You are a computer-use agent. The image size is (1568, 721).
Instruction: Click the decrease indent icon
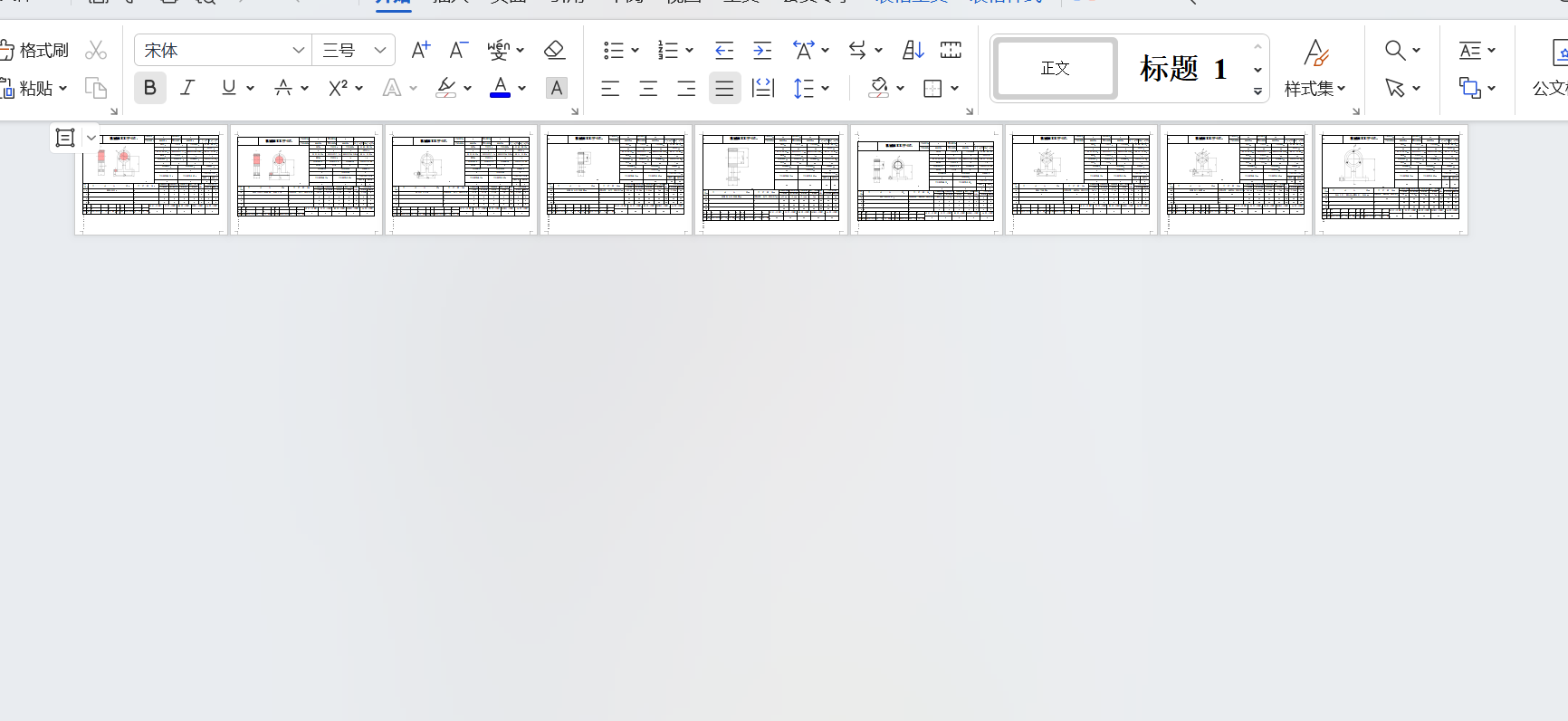click(x=724, y=50)
